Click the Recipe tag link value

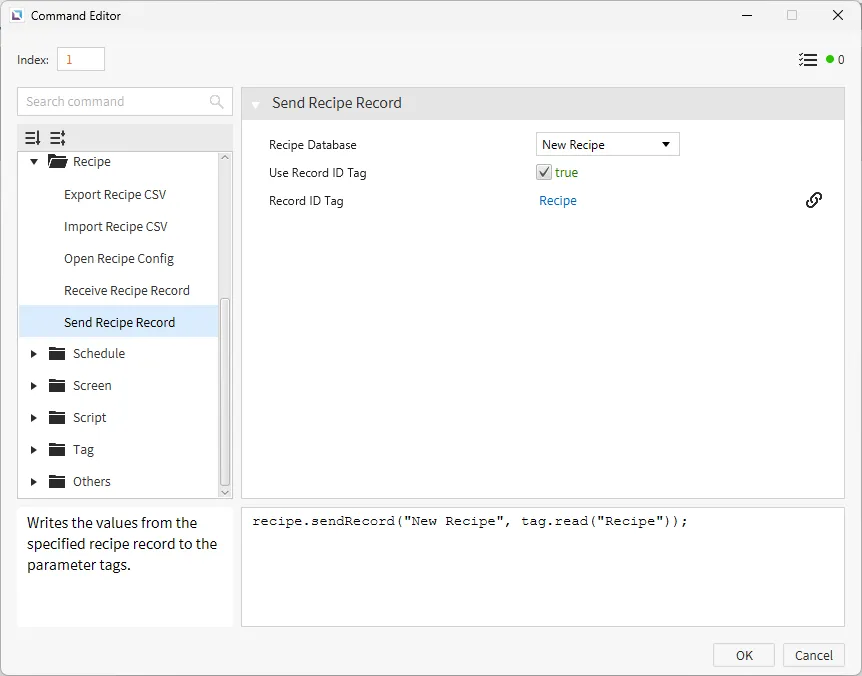tap(558, 201)
